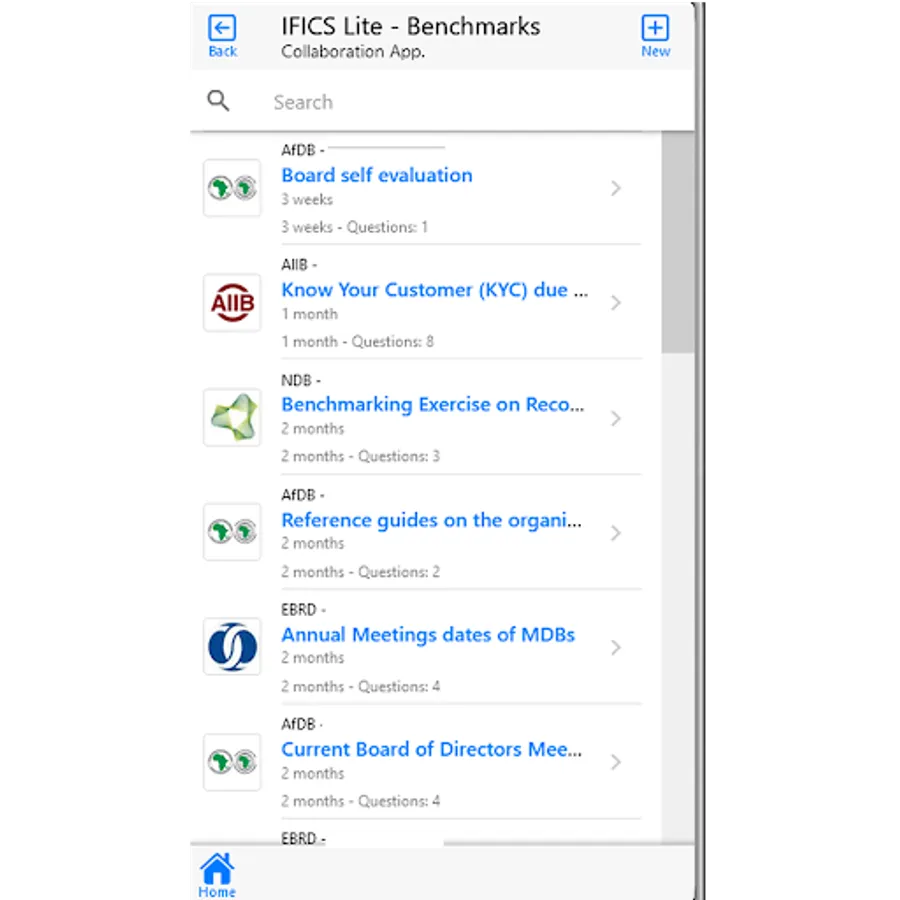Expand chevron for Current Board of Directors row

tap(616, 762)
